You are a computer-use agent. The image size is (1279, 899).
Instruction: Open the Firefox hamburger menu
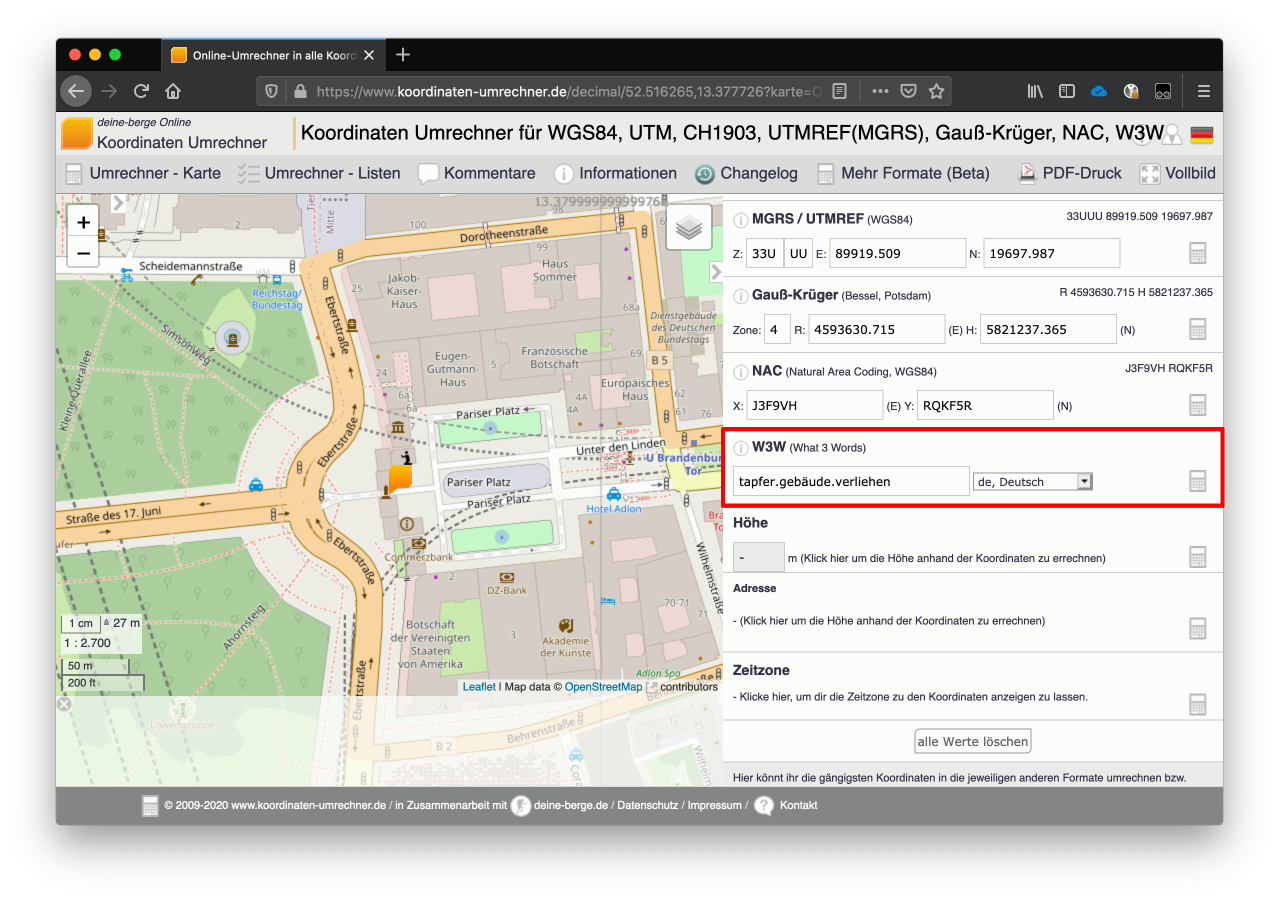click(1203, 91)
